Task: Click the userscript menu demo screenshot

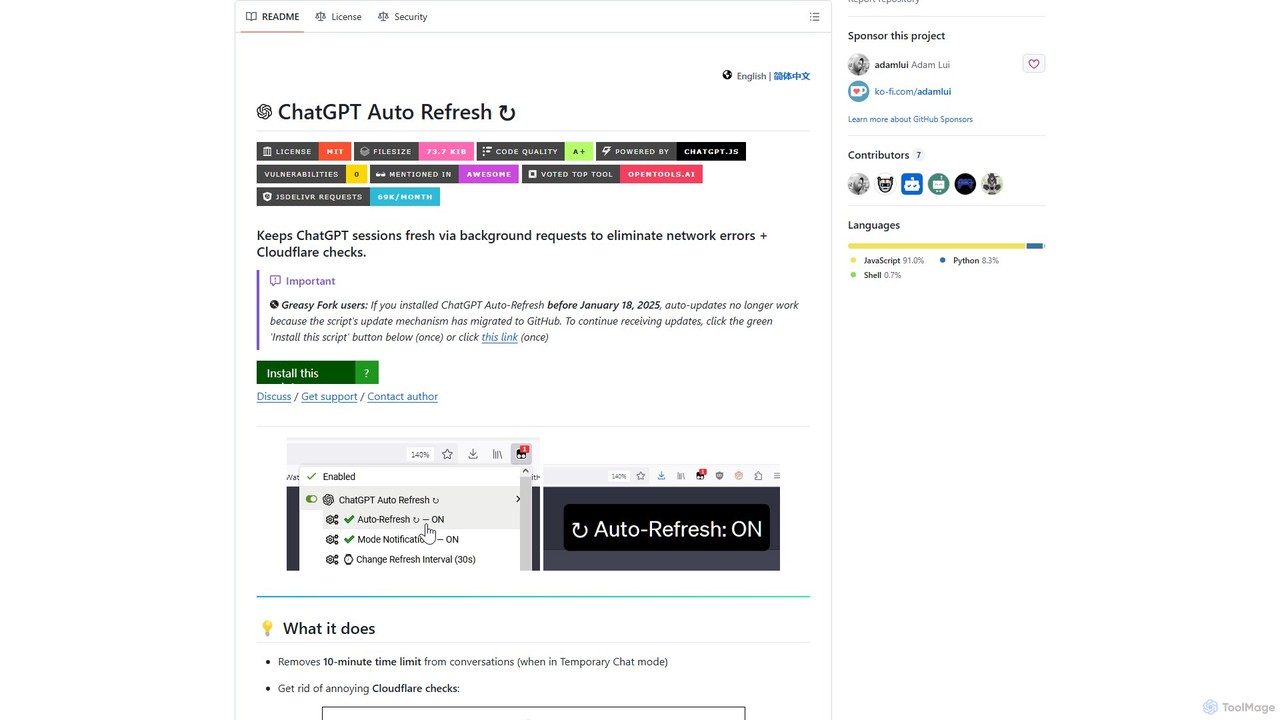Action: pos(413,505)
